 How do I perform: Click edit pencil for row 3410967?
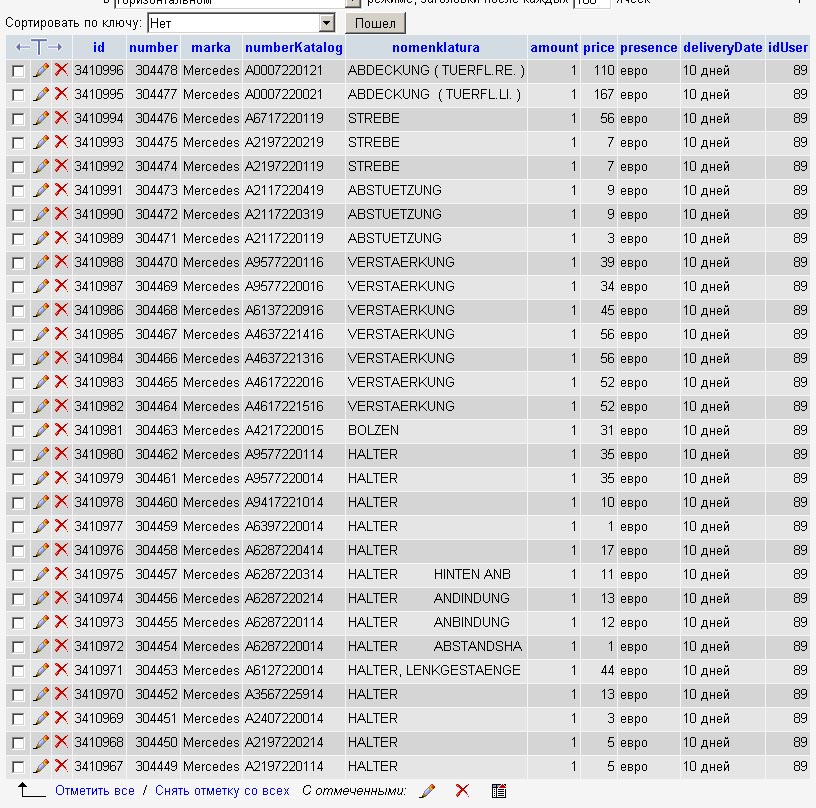pyautogui.click(x=41, y=766)
